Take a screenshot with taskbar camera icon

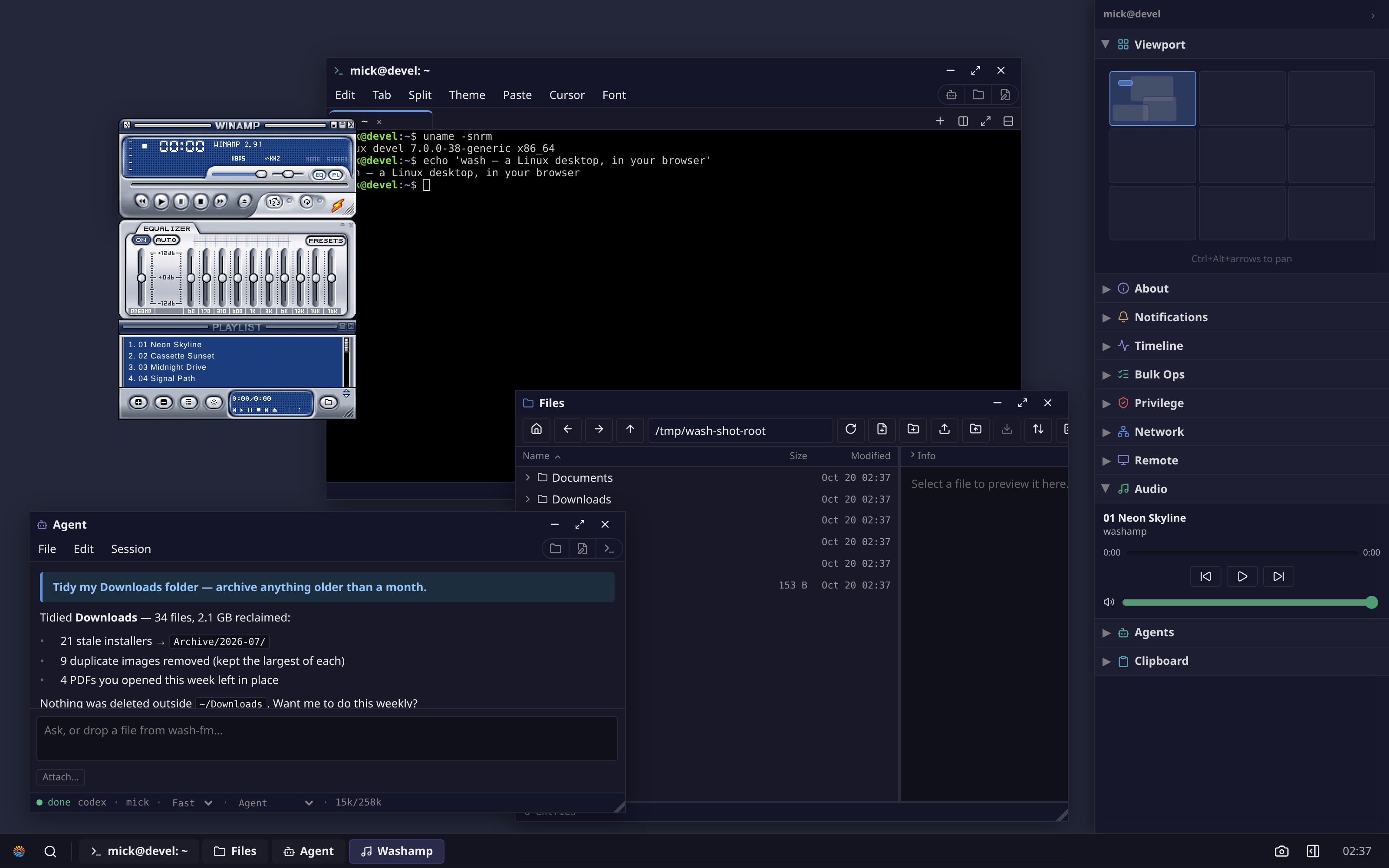[x=1281, y=851]
